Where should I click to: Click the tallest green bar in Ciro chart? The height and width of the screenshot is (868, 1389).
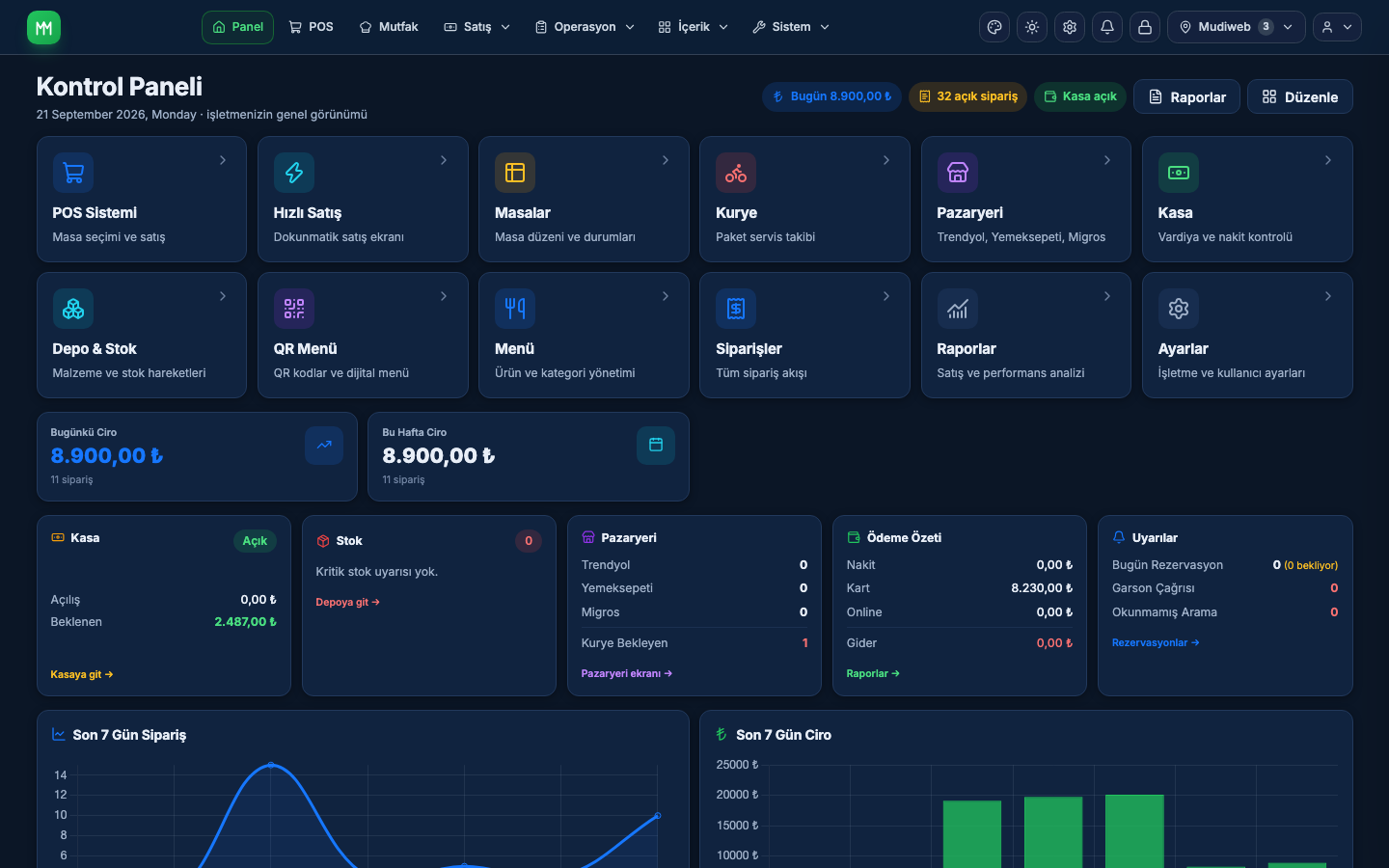pos(1134,831)
